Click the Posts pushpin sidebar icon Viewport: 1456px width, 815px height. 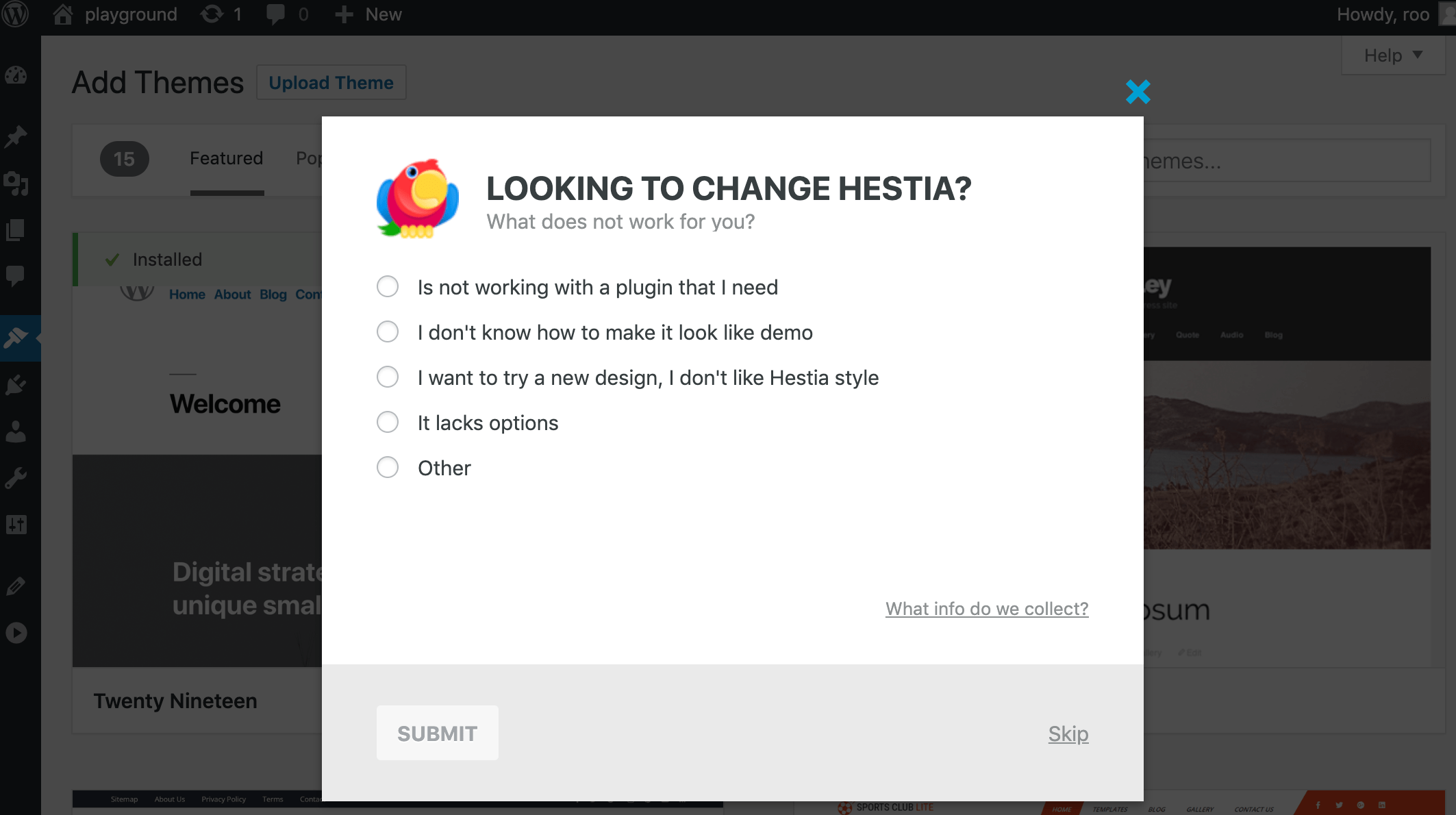[x=16, y=136]
